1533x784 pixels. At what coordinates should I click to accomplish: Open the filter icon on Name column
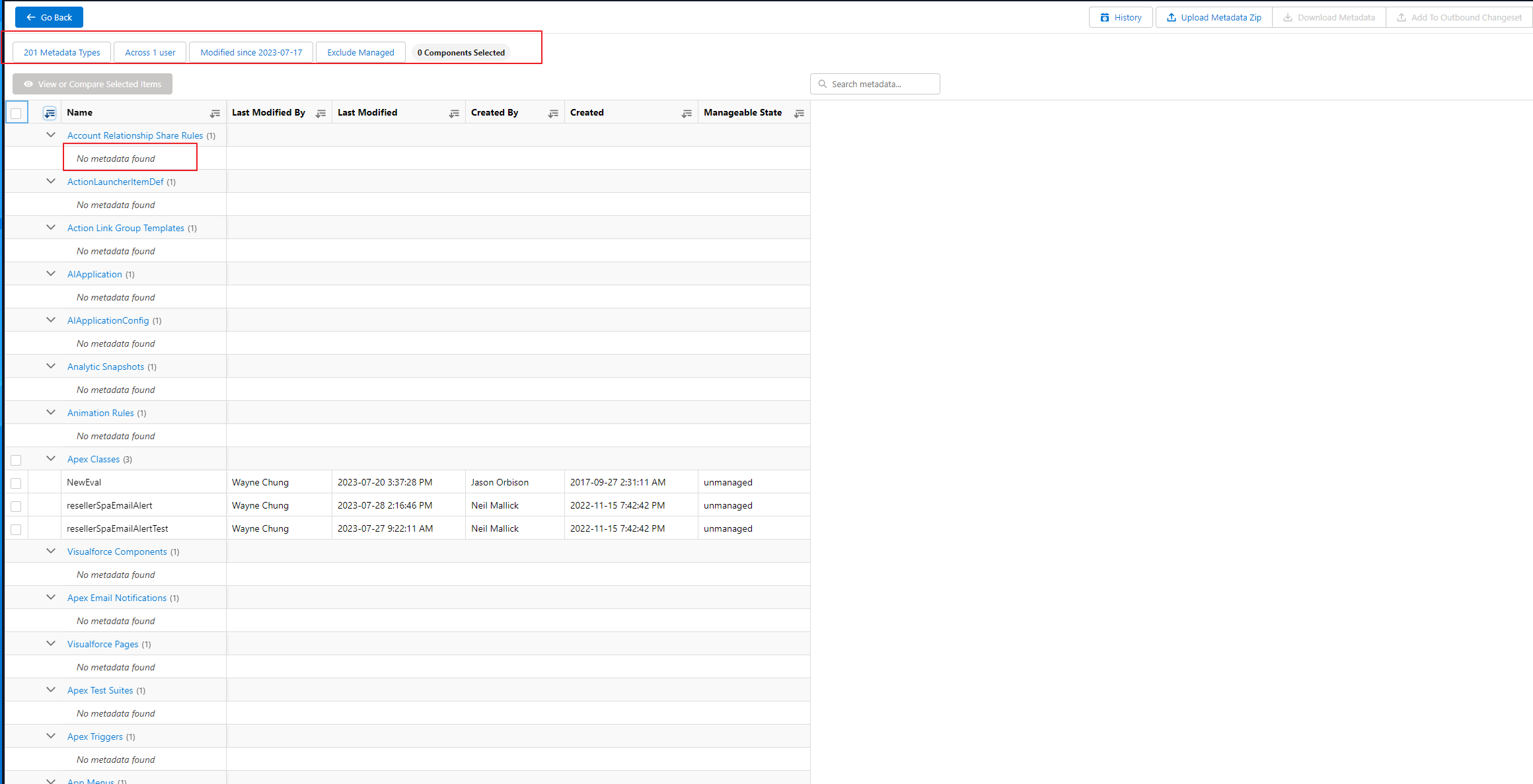tap(215, 113)
